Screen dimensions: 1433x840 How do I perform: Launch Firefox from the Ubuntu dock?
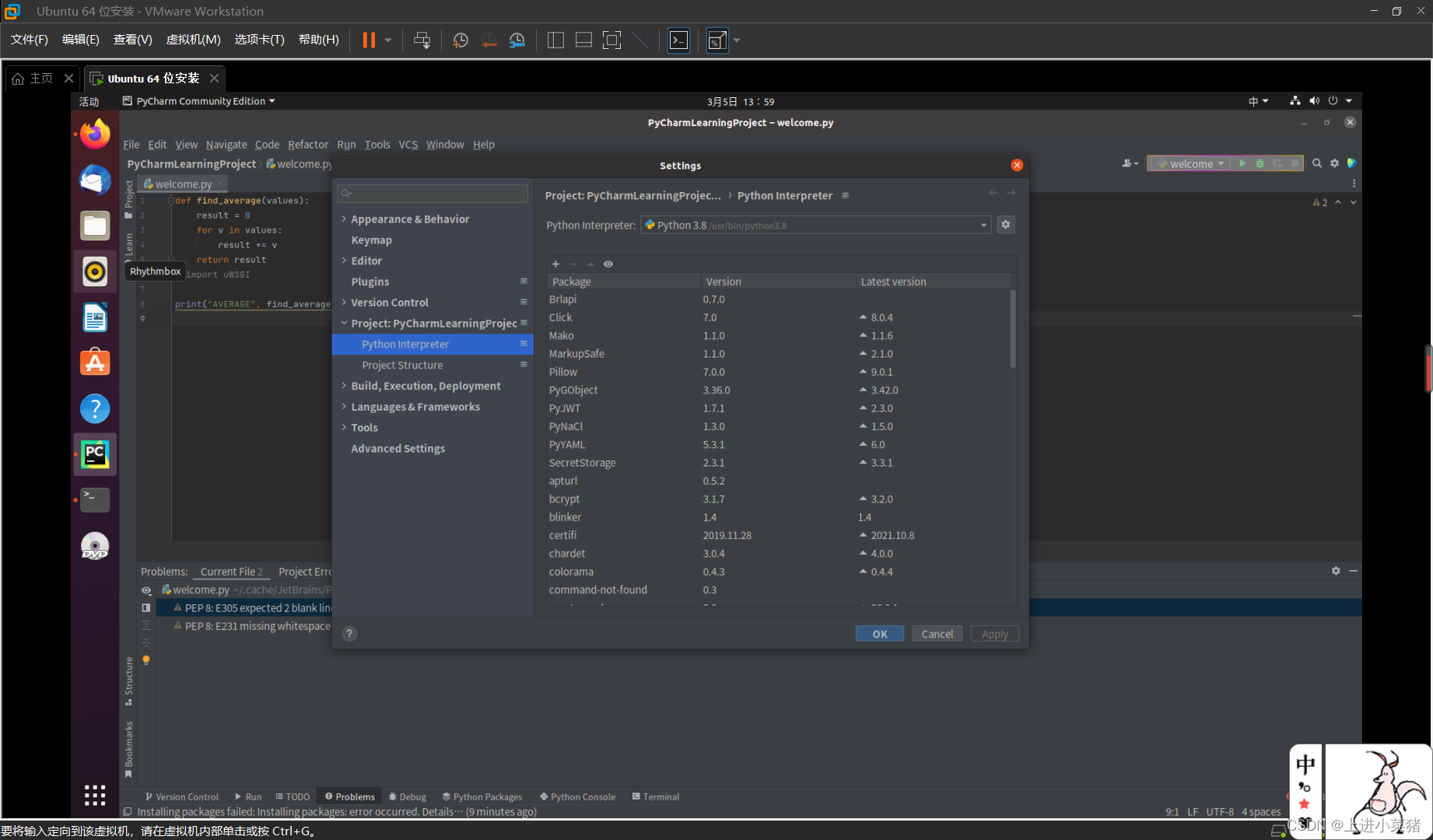(x=94, y=133)
